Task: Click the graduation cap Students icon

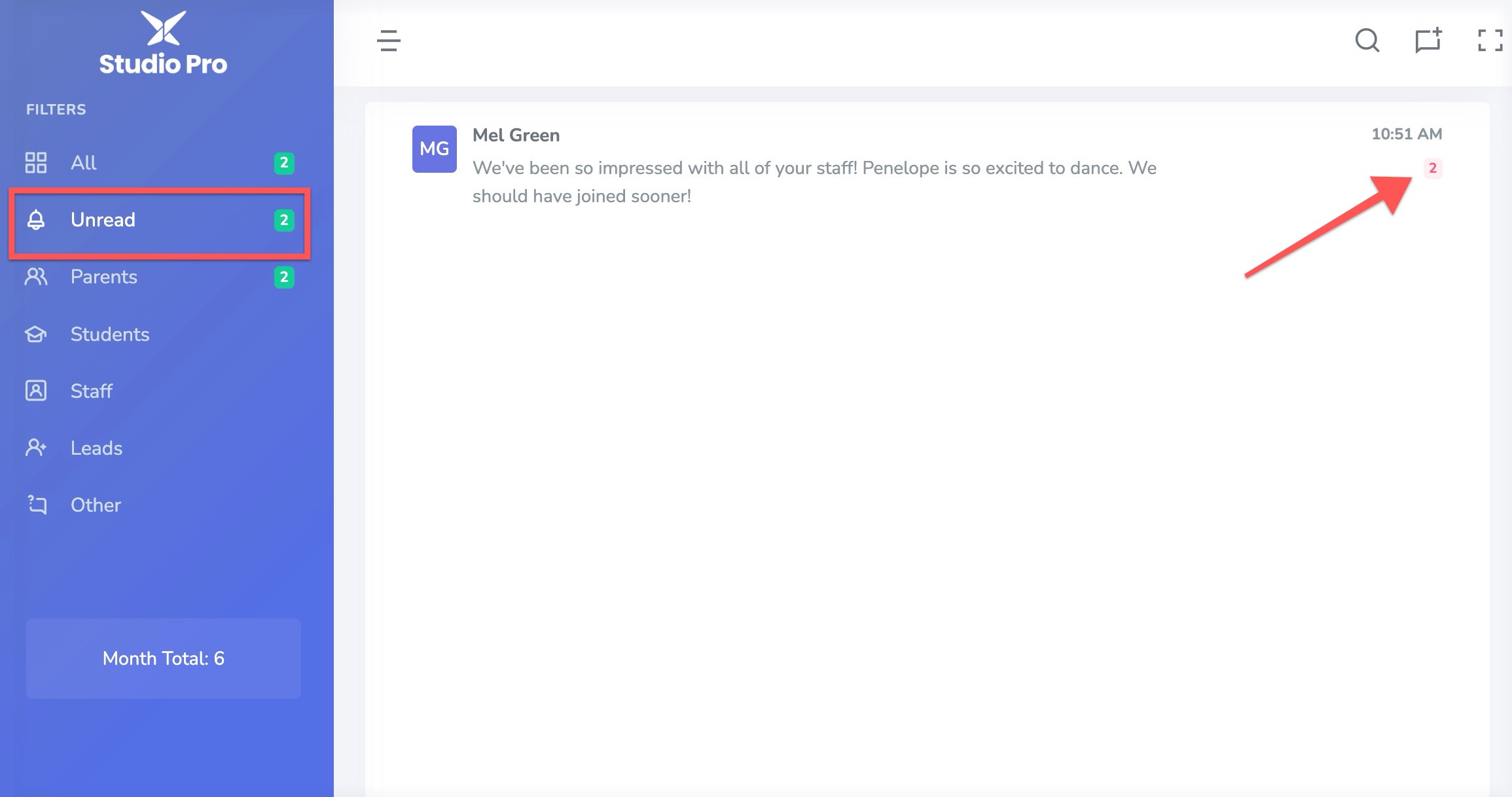Action: click(36, 334)
